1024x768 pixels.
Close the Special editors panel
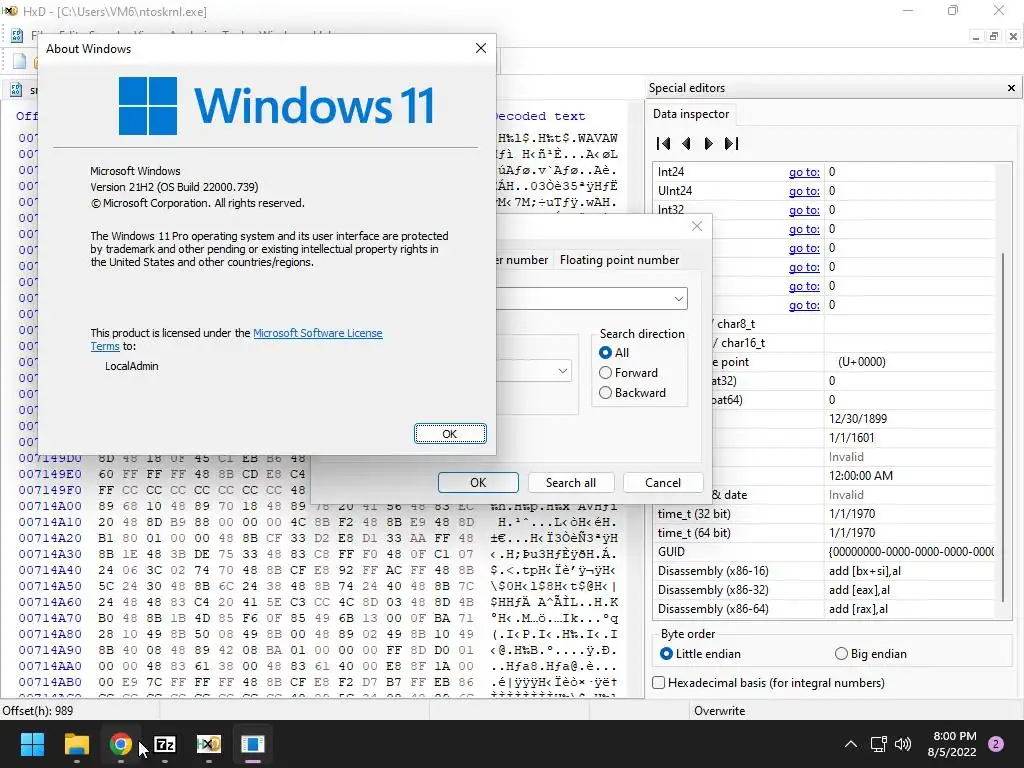(x=1011, y=88)
